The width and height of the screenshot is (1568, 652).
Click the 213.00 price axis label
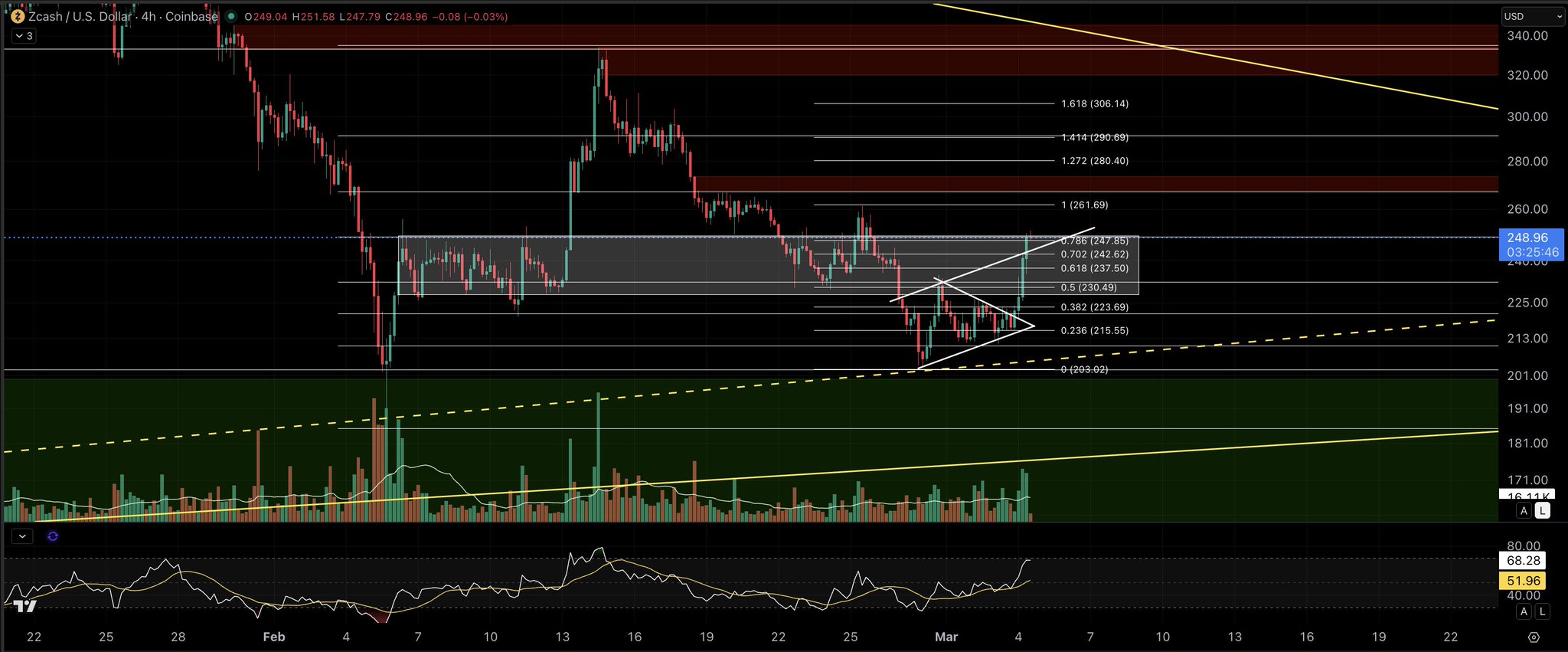click(x=1527, y=338)
